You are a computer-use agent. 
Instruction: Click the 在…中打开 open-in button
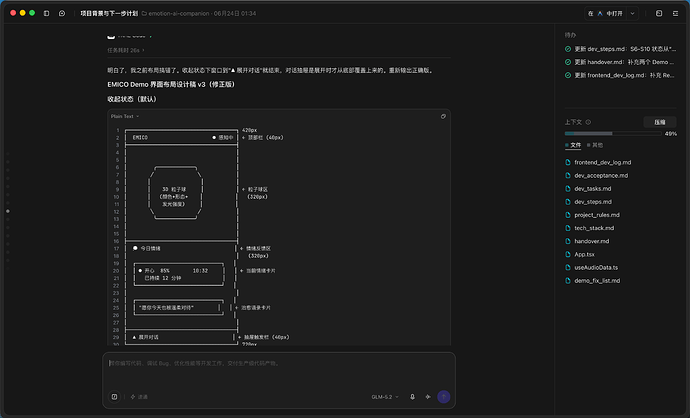point(606,13)
